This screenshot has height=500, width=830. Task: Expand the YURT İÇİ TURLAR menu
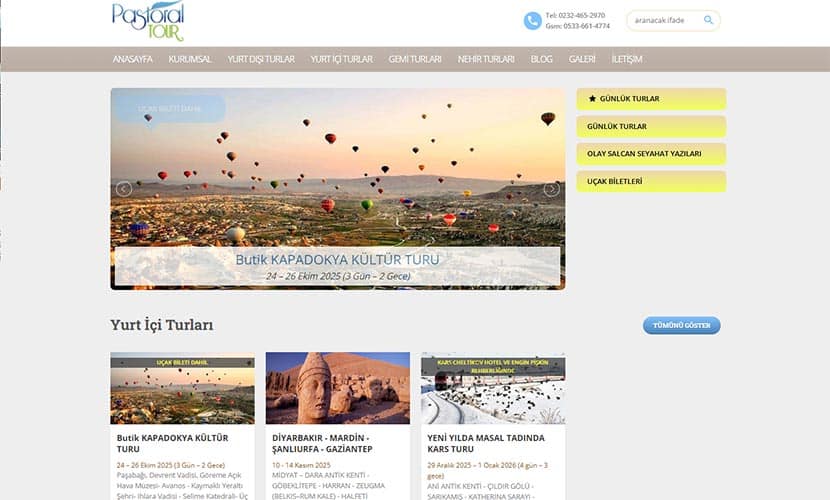click(341, 59)
